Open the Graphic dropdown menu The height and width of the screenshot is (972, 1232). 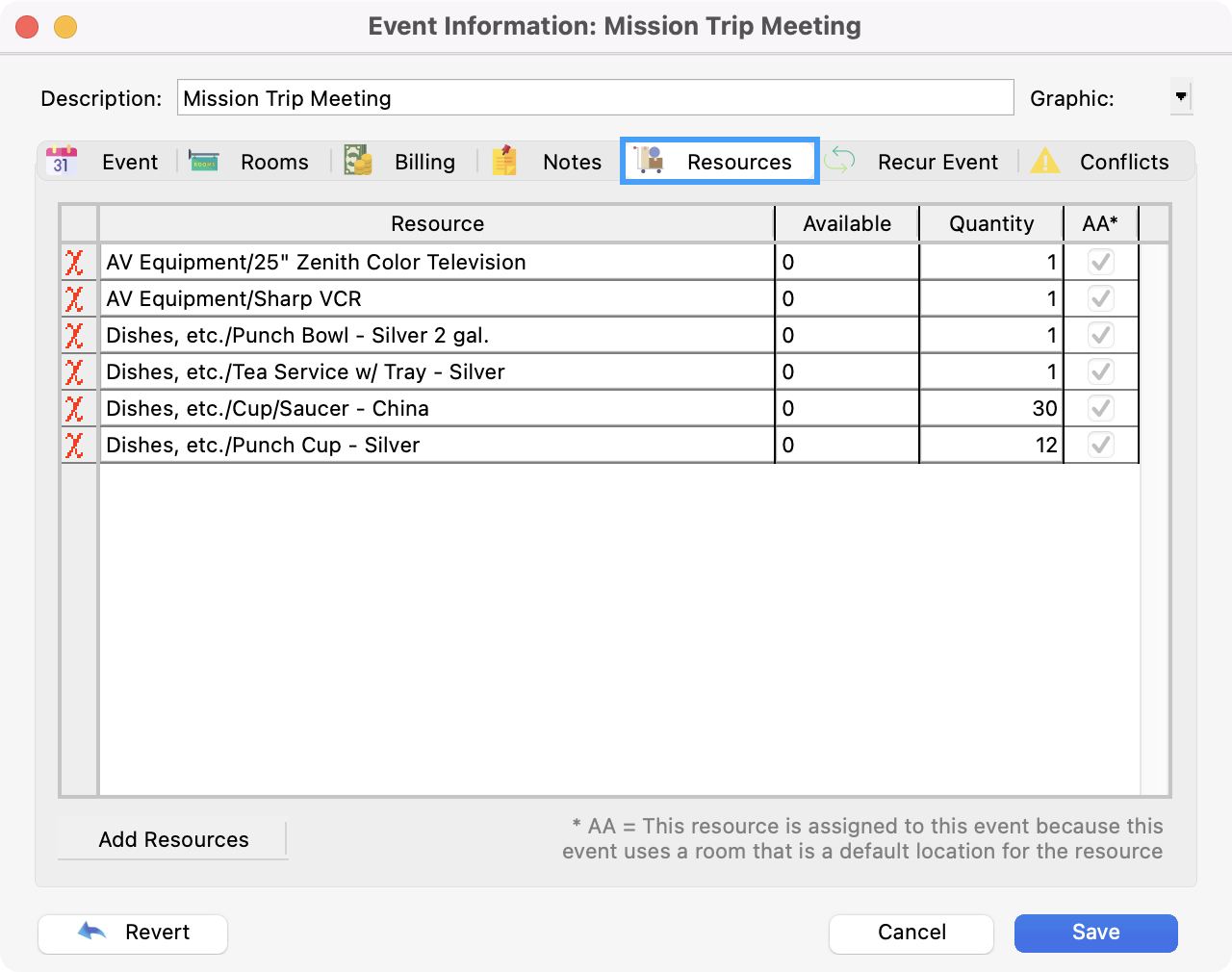point(1181,97)
